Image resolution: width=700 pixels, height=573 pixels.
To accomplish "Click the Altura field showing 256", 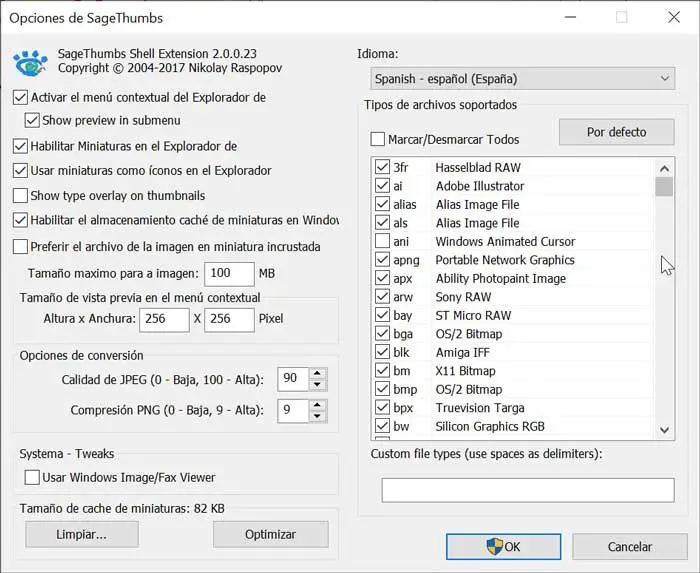I will pyautogui.click(x=164, y=320).
